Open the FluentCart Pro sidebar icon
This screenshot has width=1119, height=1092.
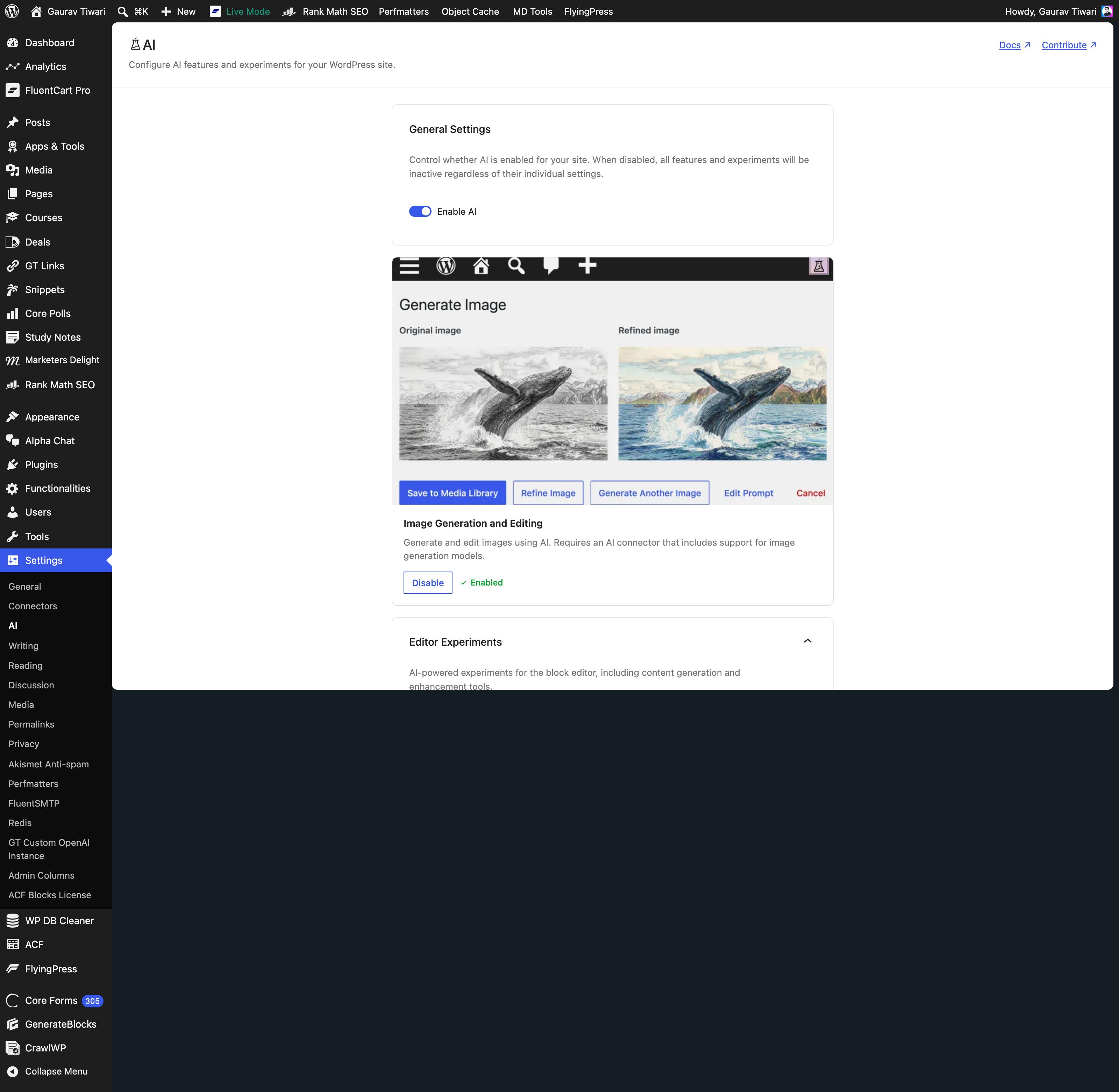pyautogui.click(x=13, y=91)
